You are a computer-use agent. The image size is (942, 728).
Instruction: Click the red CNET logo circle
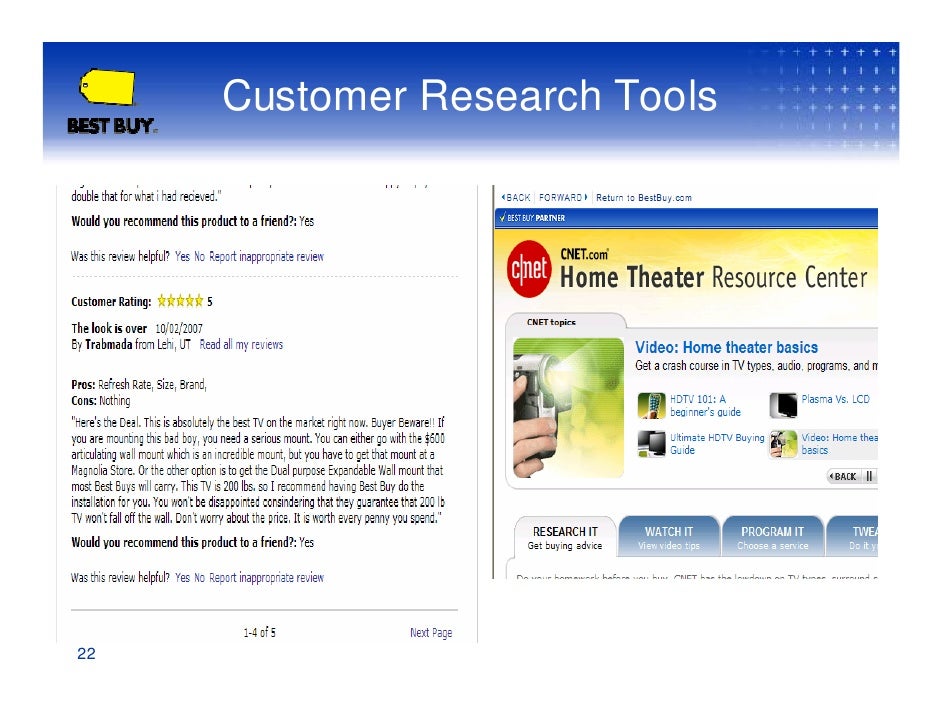pos(529,268)
